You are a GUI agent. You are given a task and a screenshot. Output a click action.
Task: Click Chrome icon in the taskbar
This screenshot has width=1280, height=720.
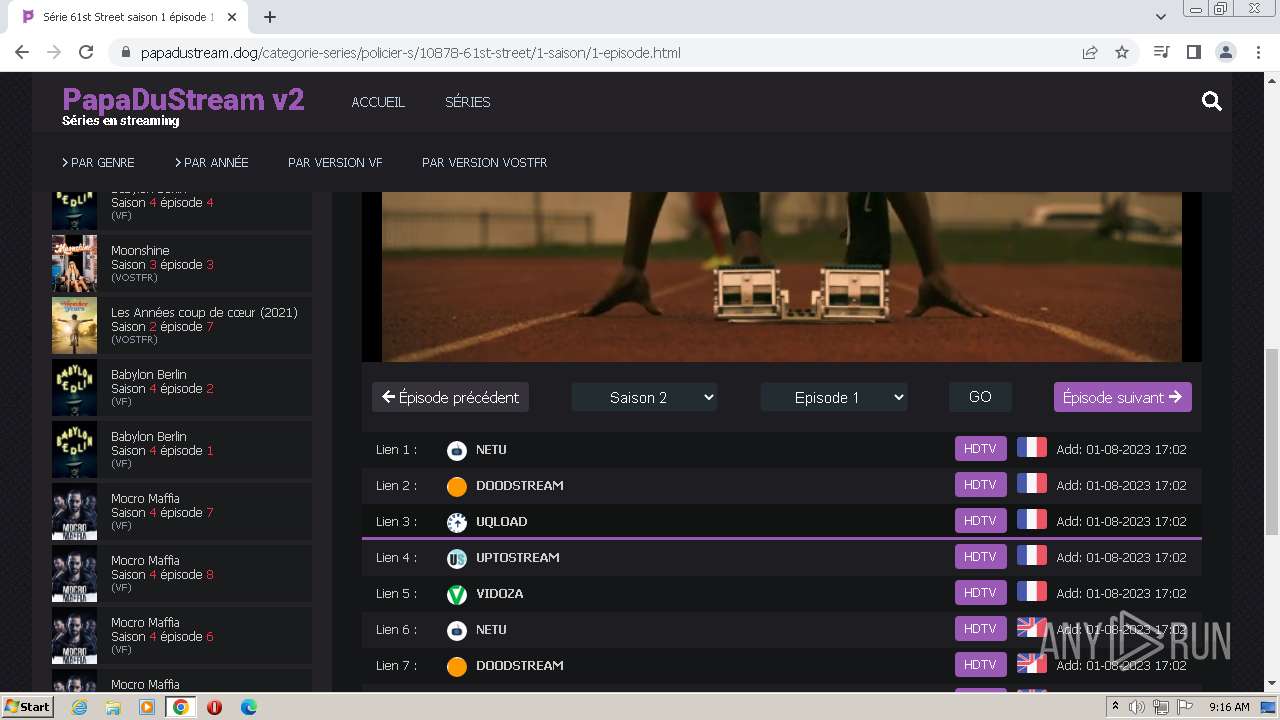(180, 707)
